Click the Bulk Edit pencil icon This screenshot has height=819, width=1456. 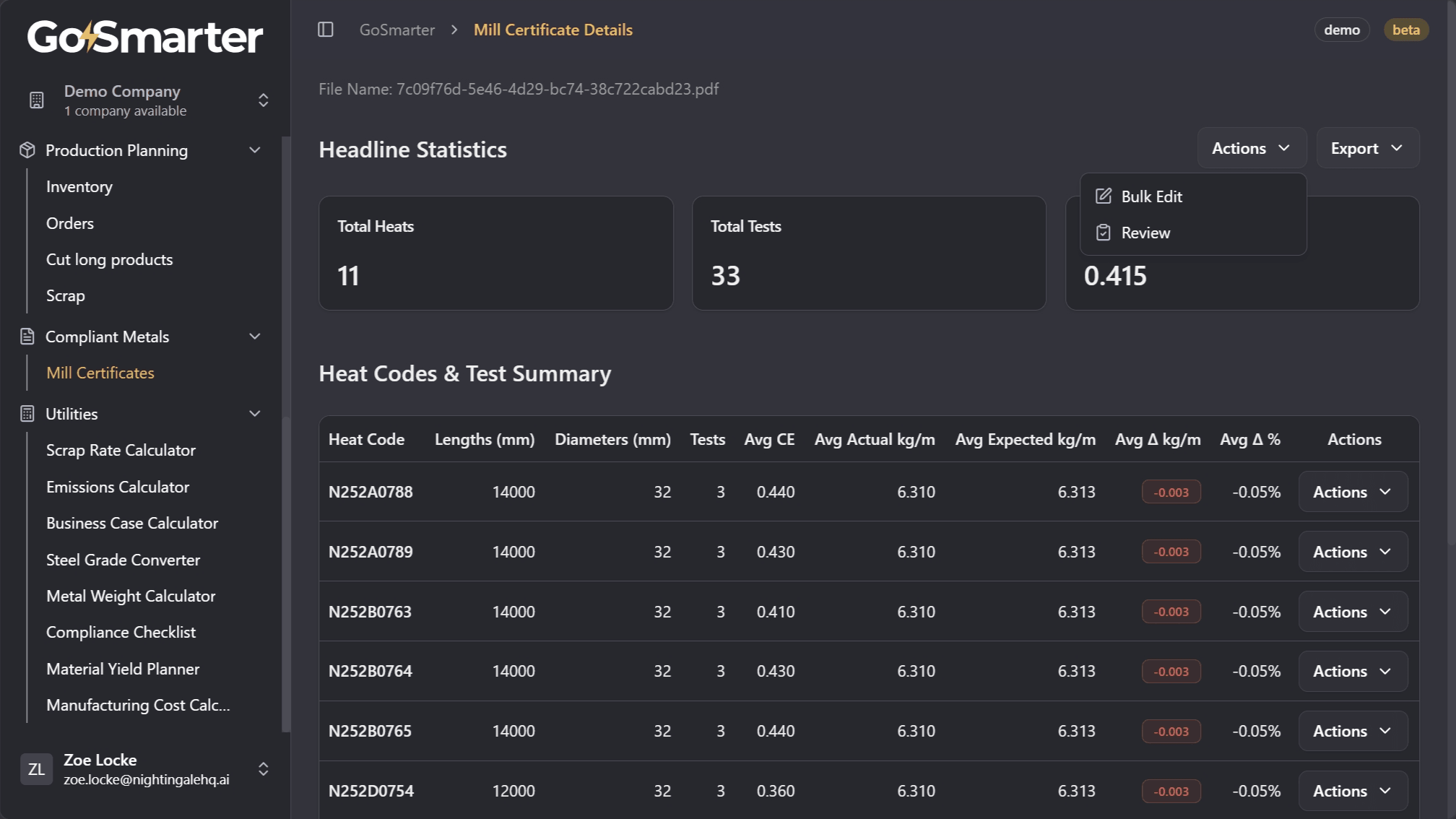[1104, 196]
